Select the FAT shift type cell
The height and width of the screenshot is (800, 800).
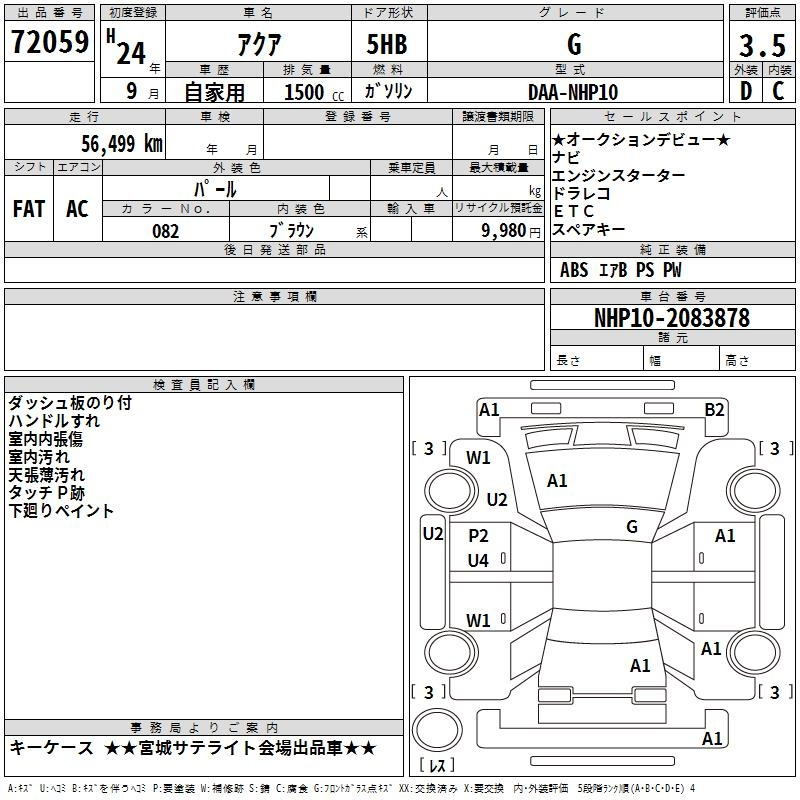tap(29, 209)
